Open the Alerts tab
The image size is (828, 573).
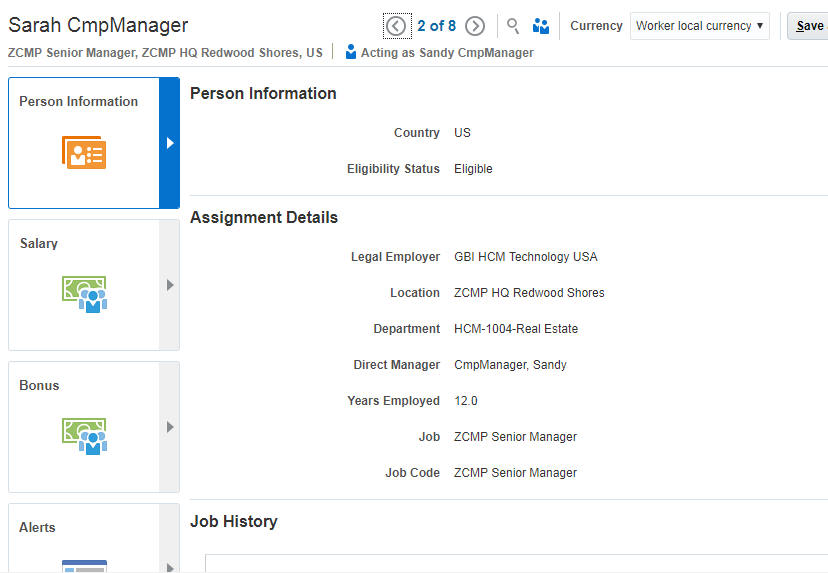tap(38, 527)
